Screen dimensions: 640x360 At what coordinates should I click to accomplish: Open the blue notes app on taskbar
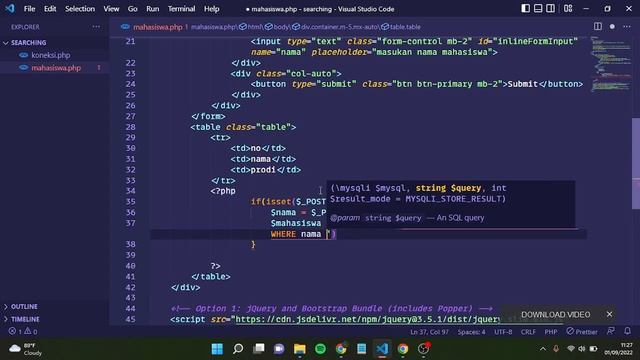[362, 349]
